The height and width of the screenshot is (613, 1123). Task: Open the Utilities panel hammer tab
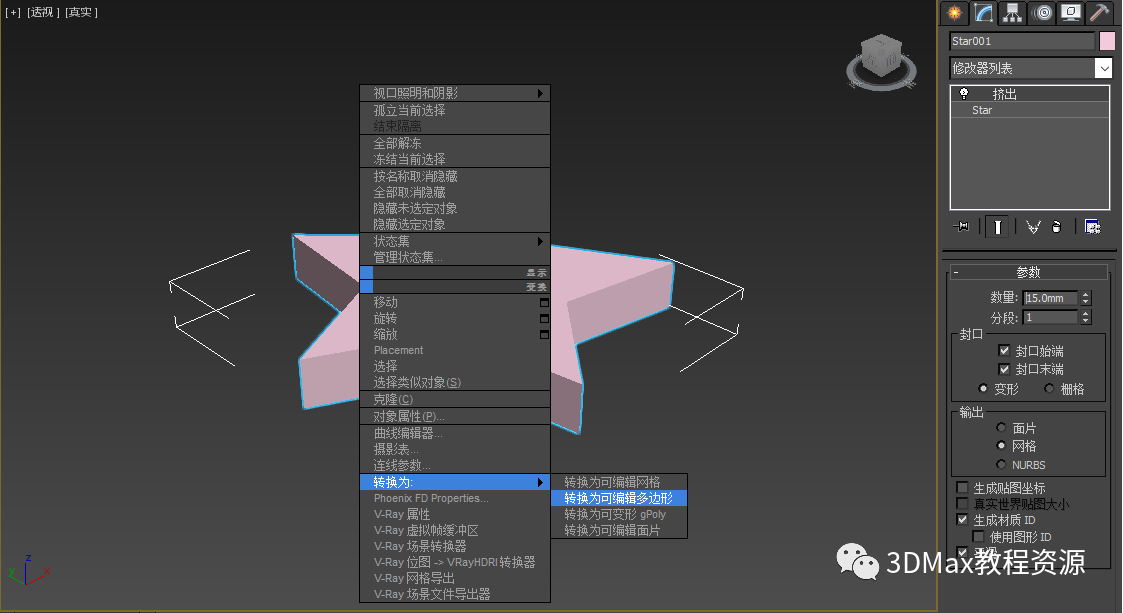pos(1099,12)
